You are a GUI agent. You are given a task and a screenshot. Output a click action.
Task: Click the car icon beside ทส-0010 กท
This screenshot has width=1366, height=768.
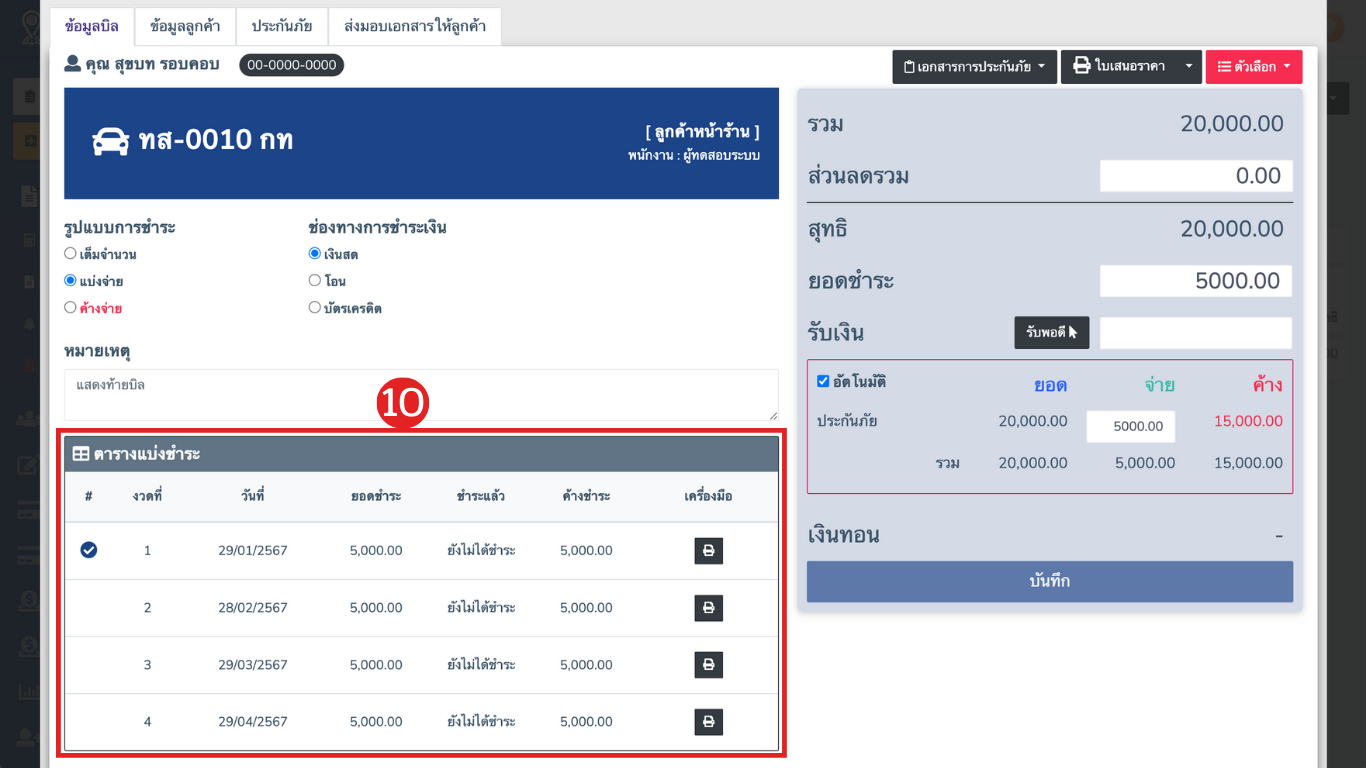(110, 141)
